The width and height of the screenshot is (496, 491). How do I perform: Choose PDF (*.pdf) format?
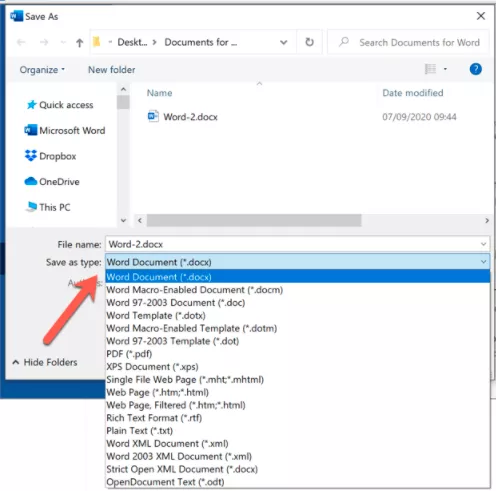[298, 354]
